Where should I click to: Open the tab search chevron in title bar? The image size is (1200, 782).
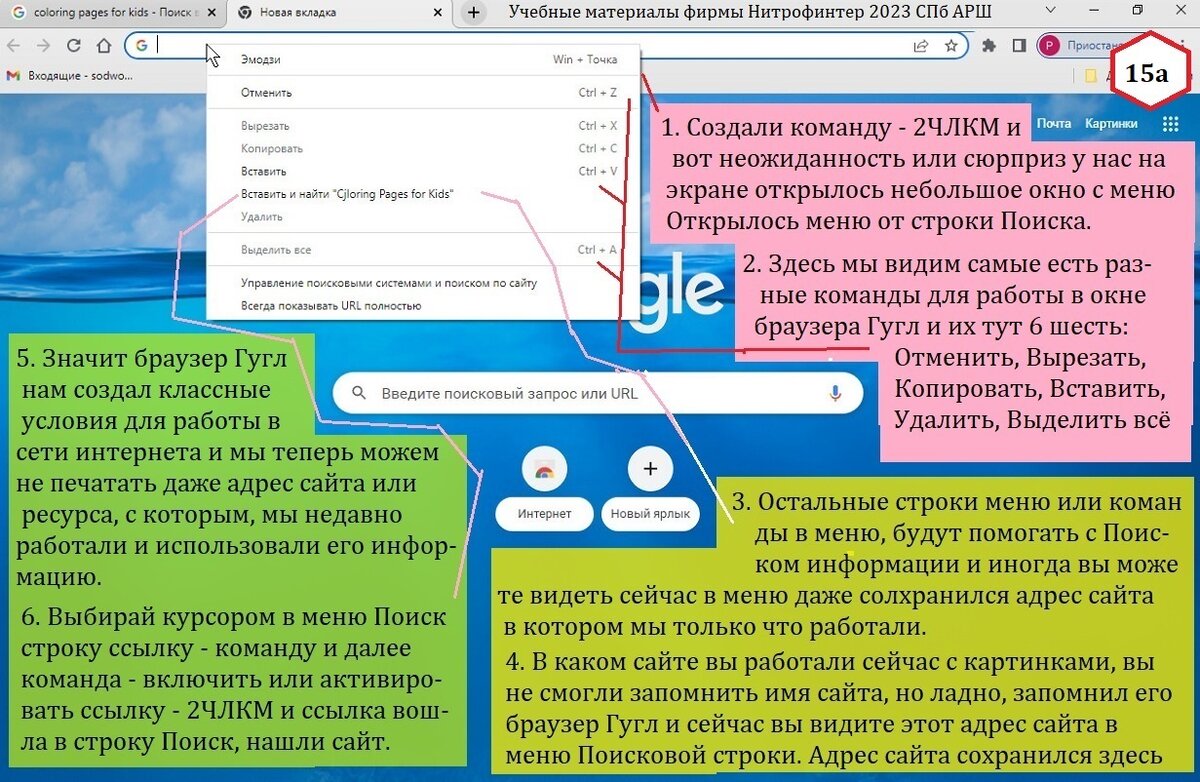1049,10
